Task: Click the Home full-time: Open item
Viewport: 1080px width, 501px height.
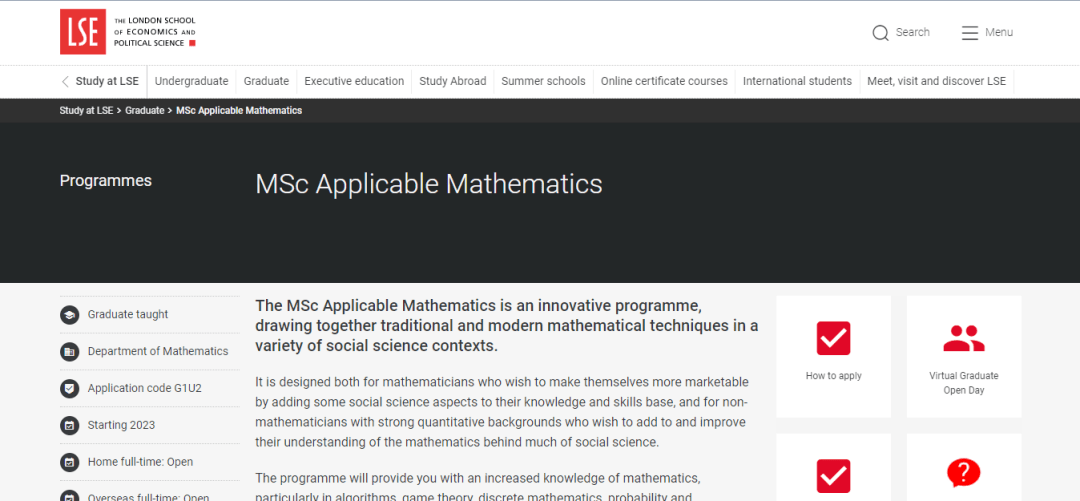Action: [x=140, y=462]
